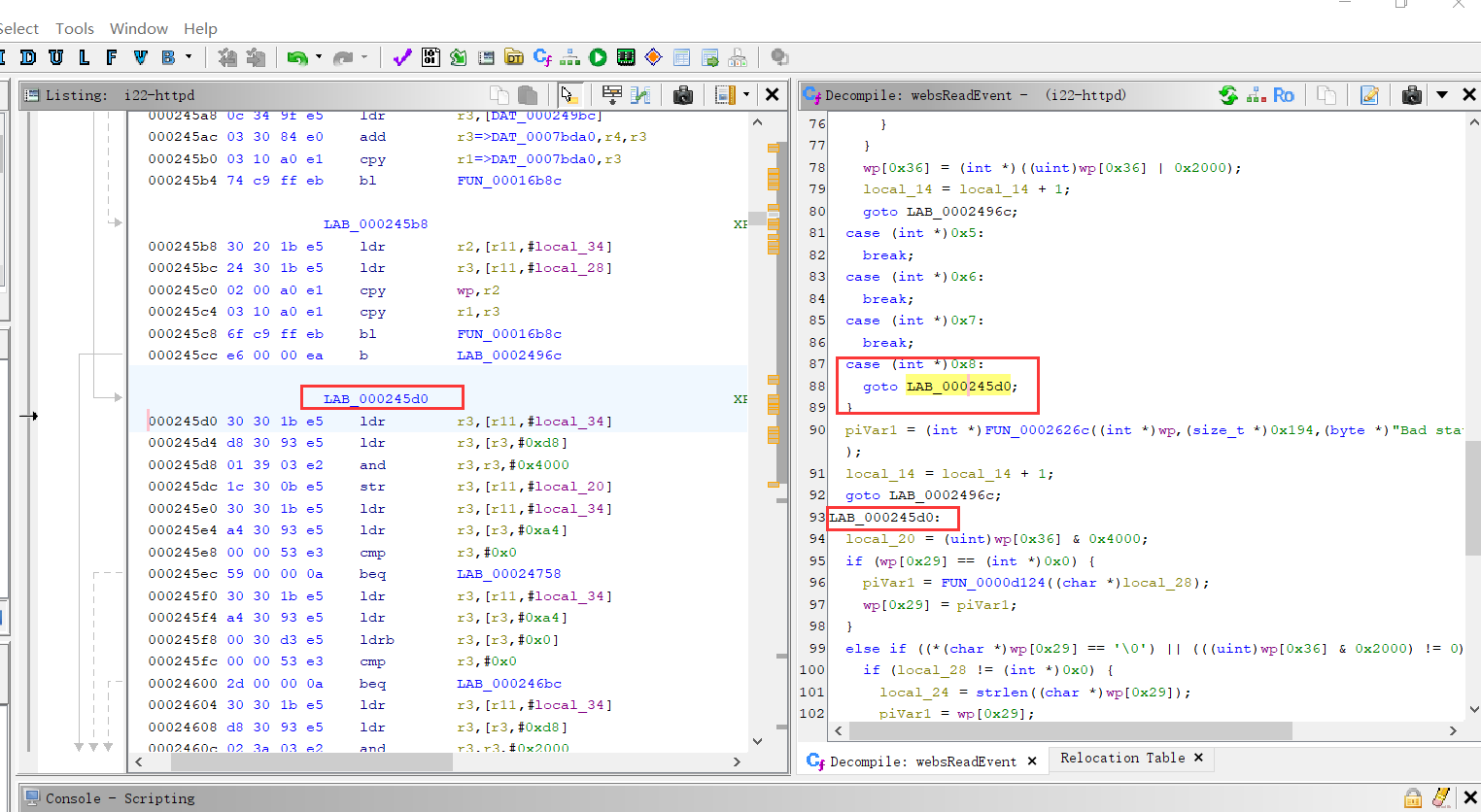Viewport: 1481px width, 812px height.
Task: Toggle mouse hover popups in Listing header
Action: coord(569,94)
